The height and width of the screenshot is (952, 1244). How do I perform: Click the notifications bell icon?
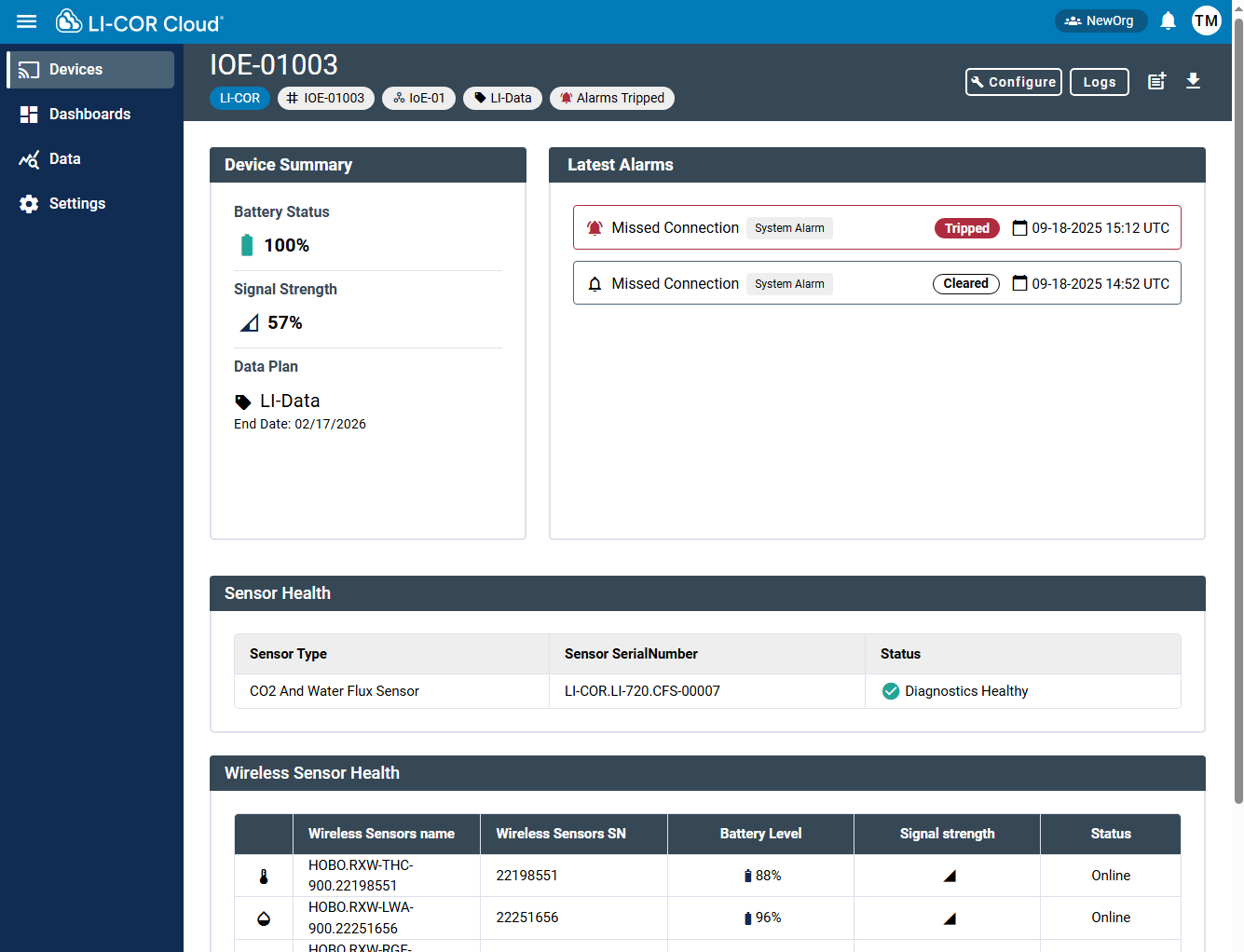1168,20
